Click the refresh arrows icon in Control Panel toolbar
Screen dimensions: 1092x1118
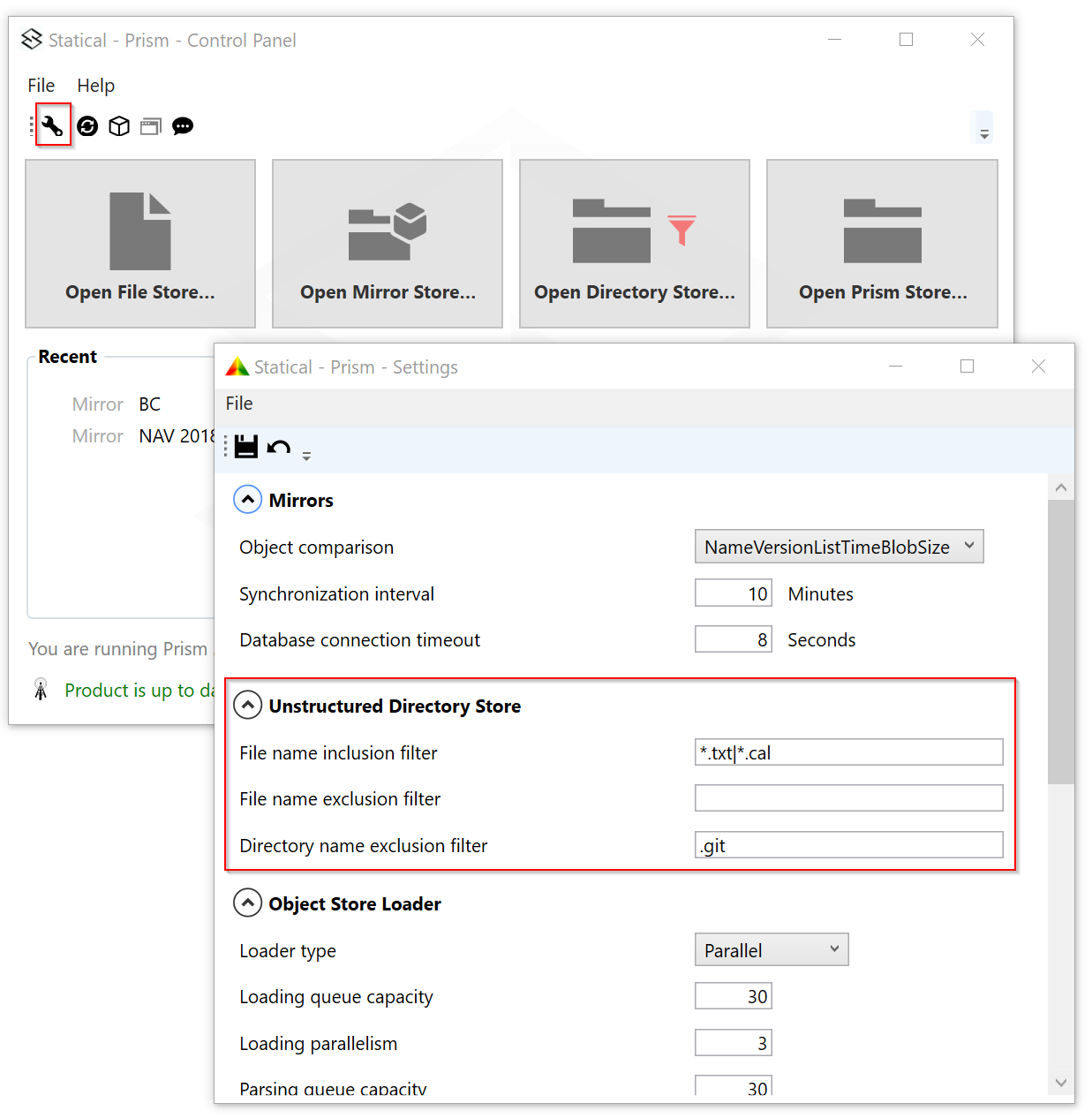coord(87,126)
